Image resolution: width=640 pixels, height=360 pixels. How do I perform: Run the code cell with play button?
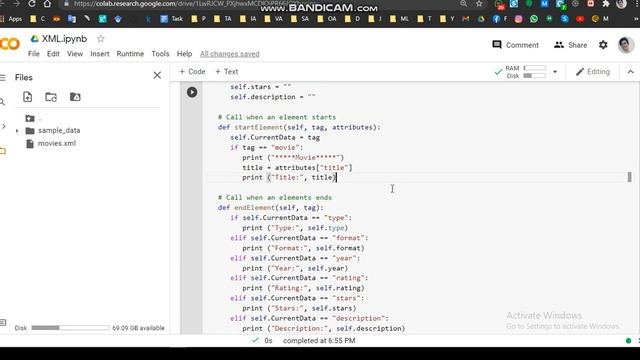(x=192, y=92)
